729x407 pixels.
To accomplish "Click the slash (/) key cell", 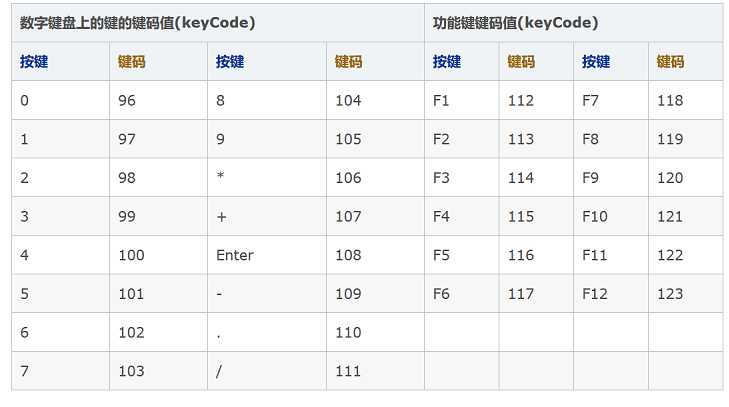I will click(x=219, y=371).
